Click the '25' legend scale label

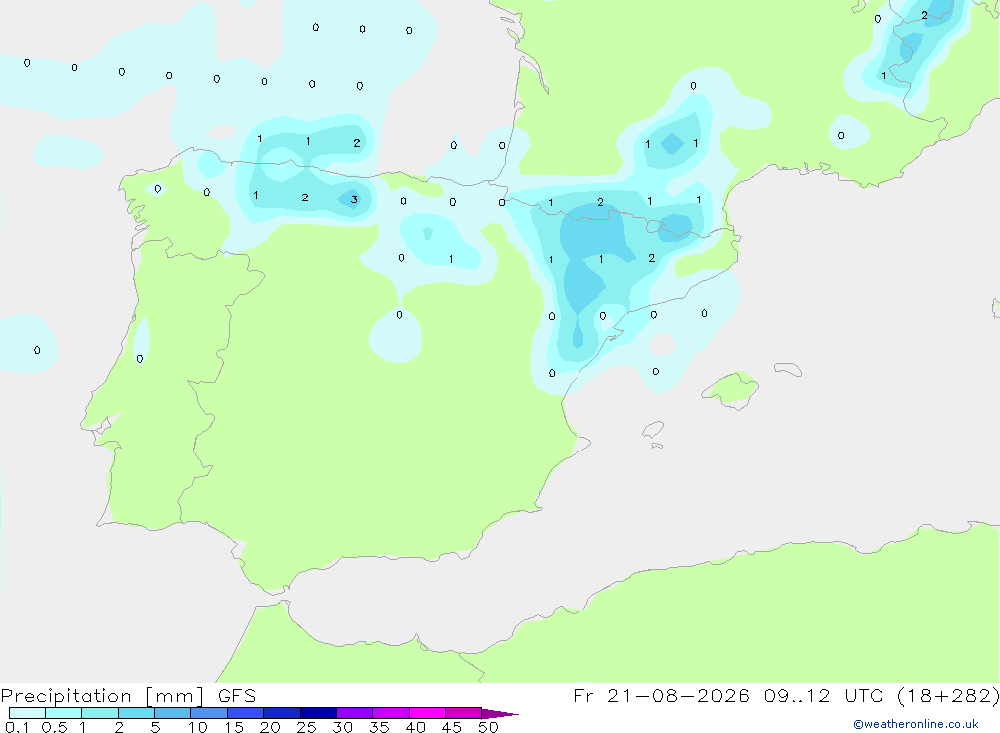click(x=307, y=727)
